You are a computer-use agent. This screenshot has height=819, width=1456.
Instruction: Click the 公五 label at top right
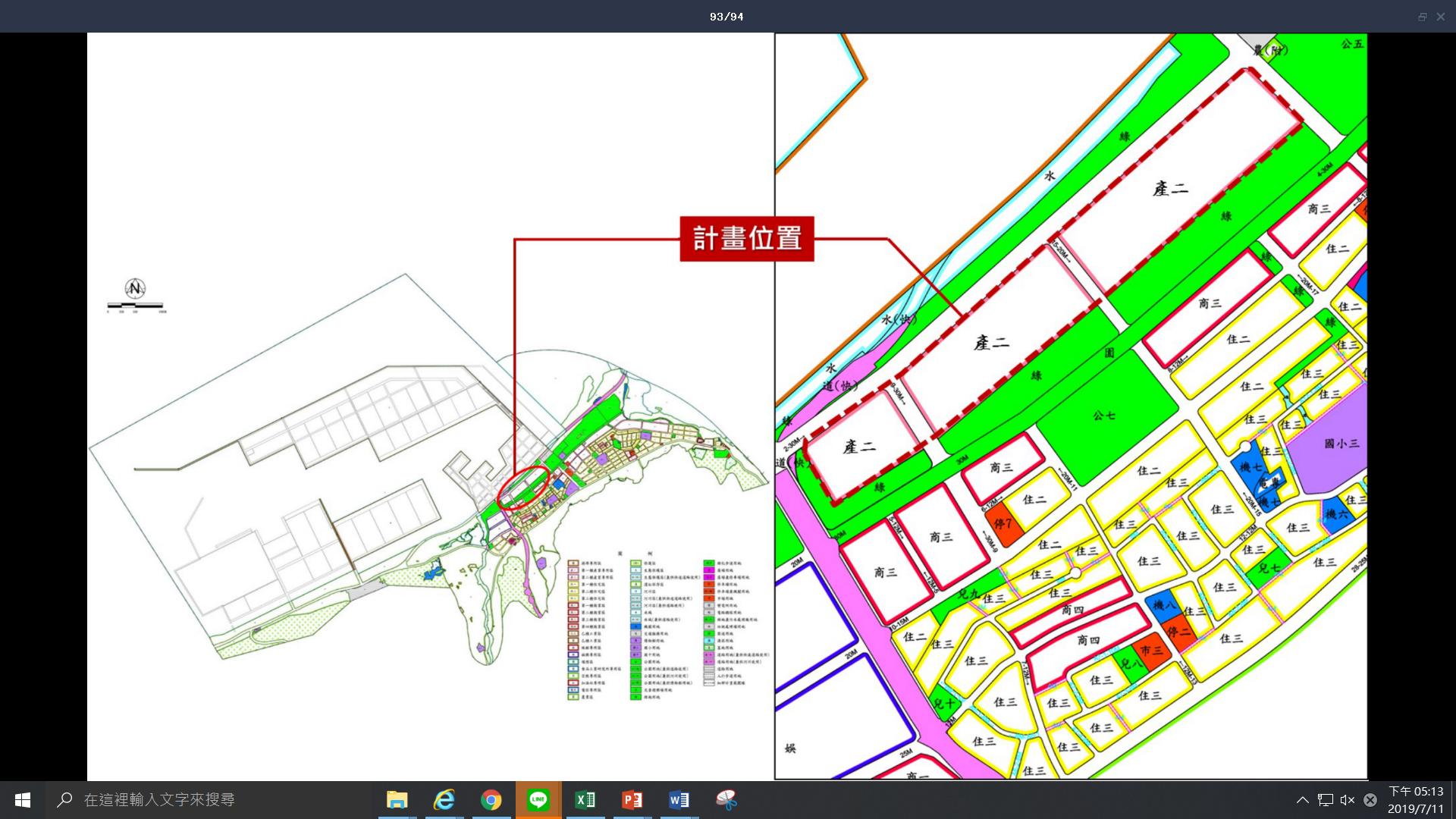pyautogui.click(x=1352, y=44)
